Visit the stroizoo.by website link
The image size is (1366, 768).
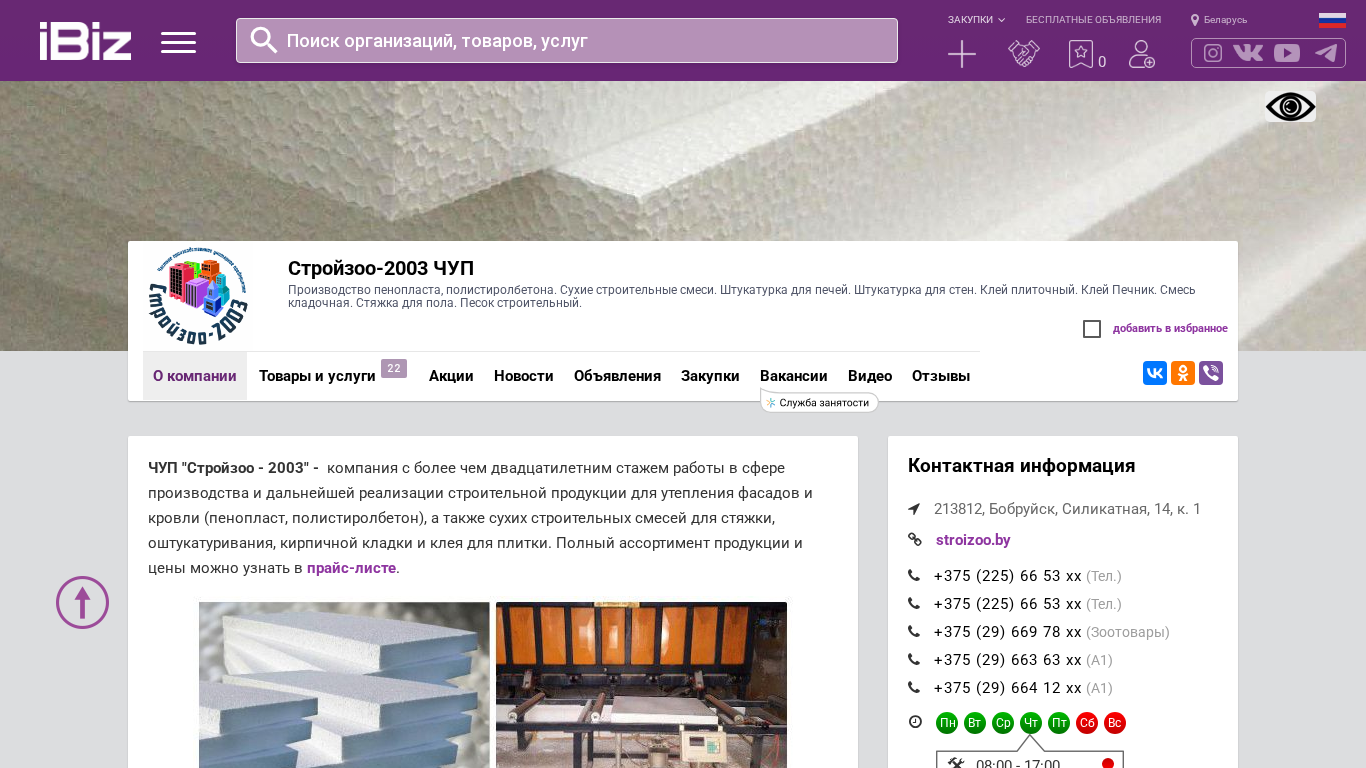[x=973, y=540]
